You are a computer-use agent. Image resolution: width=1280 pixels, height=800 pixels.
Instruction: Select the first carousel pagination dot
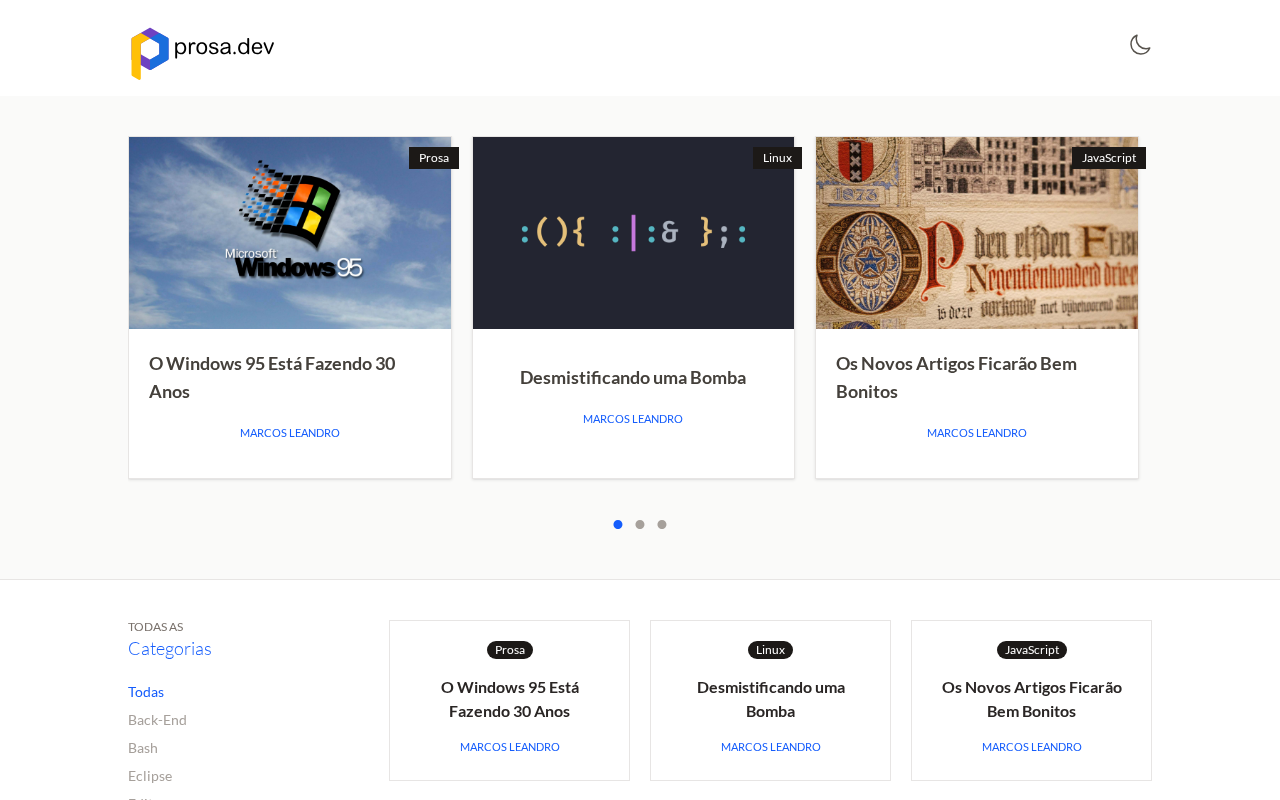coord(618,524)
